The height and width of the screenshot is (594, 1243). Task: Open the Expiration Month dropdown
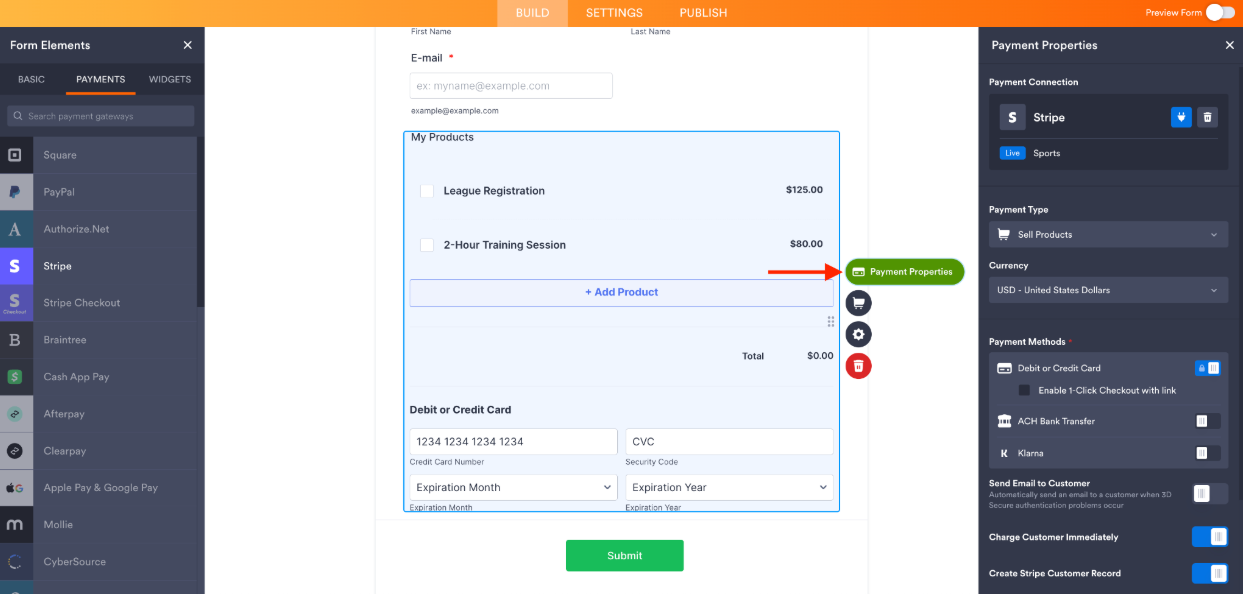[x=513, y=487]
